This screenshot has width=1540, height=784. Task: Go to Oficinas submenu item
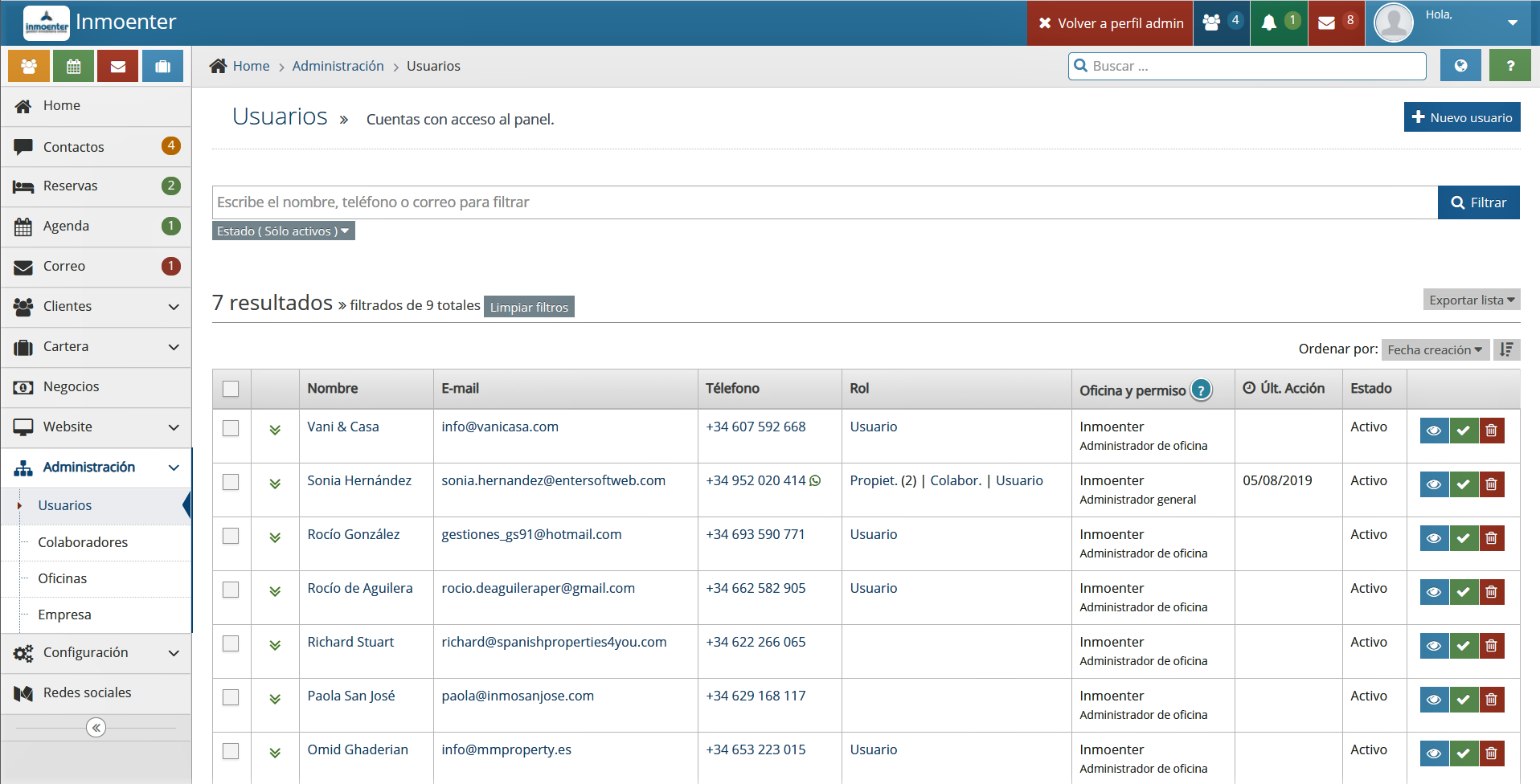[62, 578]
